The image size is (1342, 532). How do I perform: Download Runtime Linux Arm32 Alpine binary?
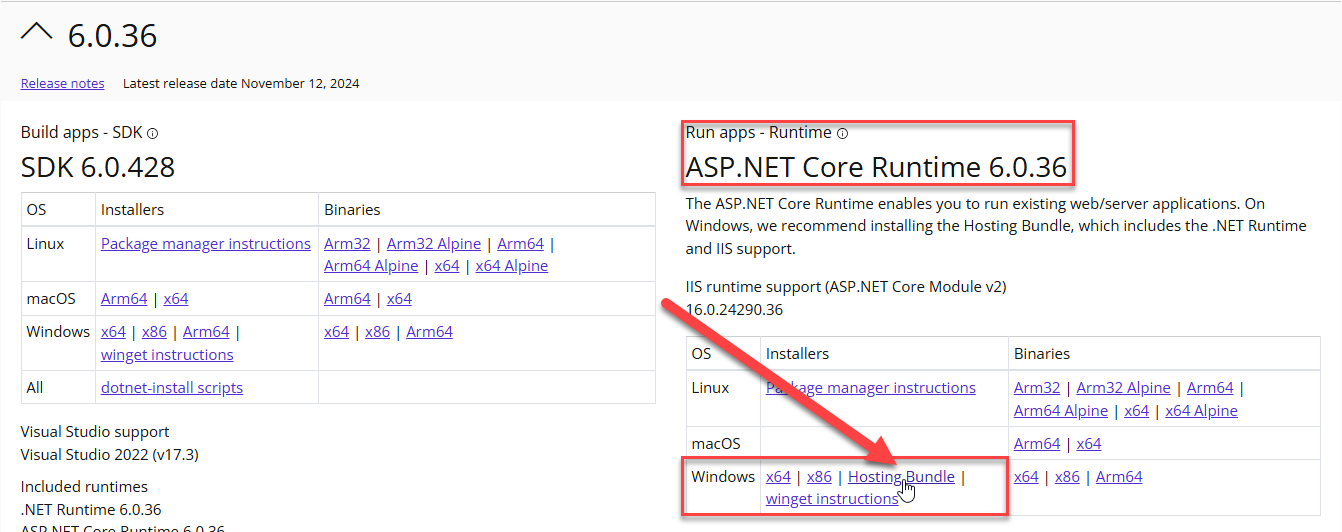[1124, 388]
